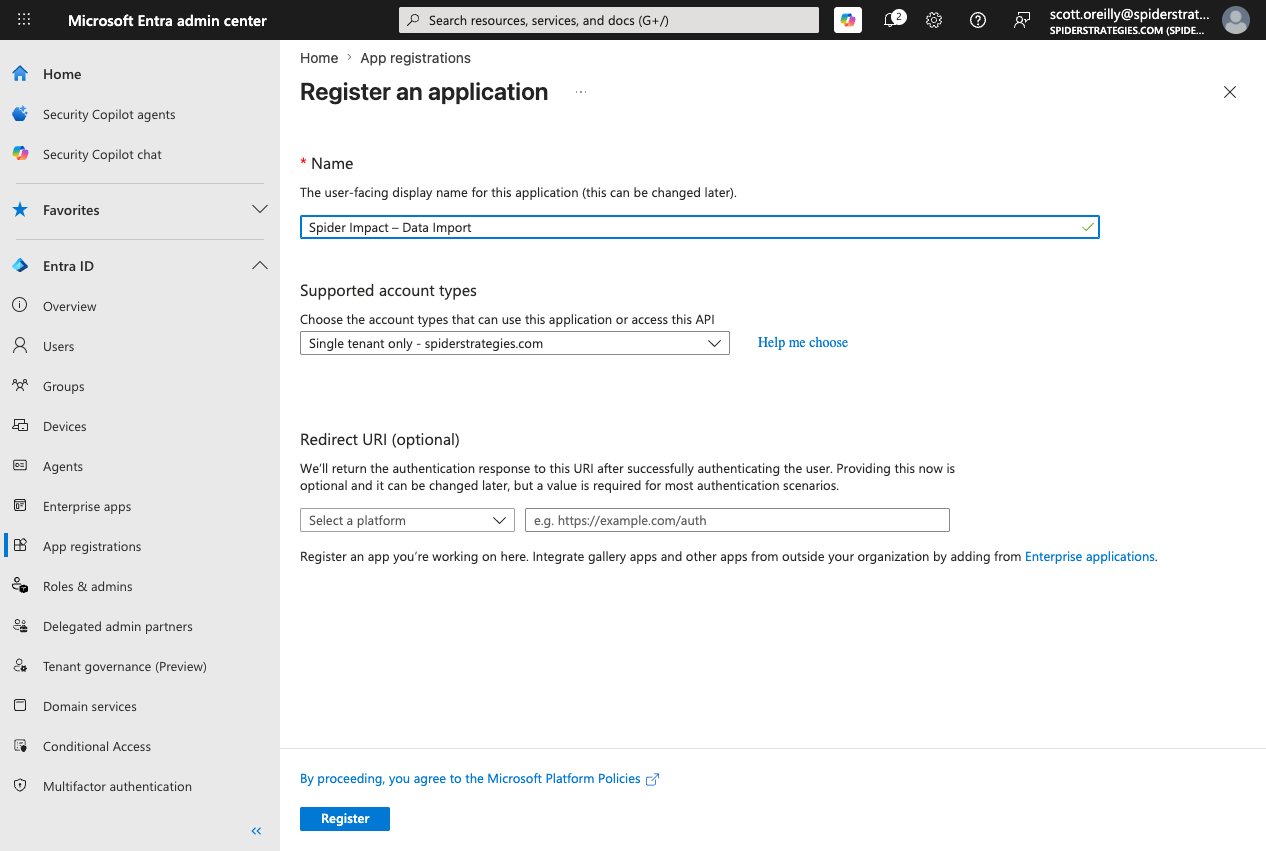Image resolution: width=1266 pixels, height=851 pixels.
Task: Click the Domain services icon
Action: (x=20, y=706)
